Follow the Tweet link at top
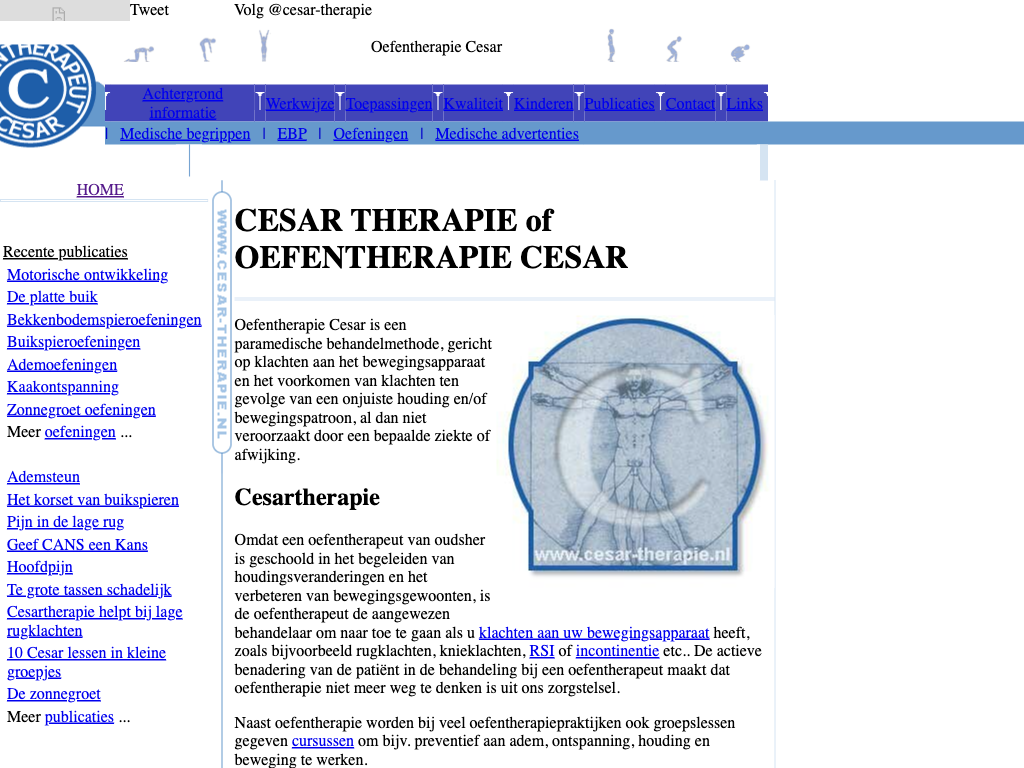Image resolution: width=1024 pixels, height=768 pixels. [x=149, y=10]
